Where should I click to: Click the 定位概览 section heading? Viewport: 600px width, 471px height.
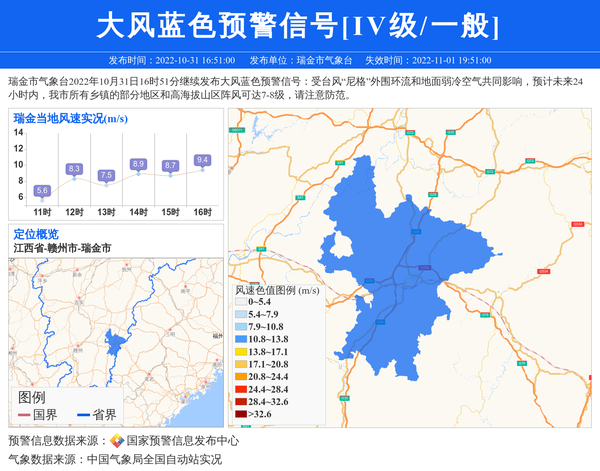[36, 234]
